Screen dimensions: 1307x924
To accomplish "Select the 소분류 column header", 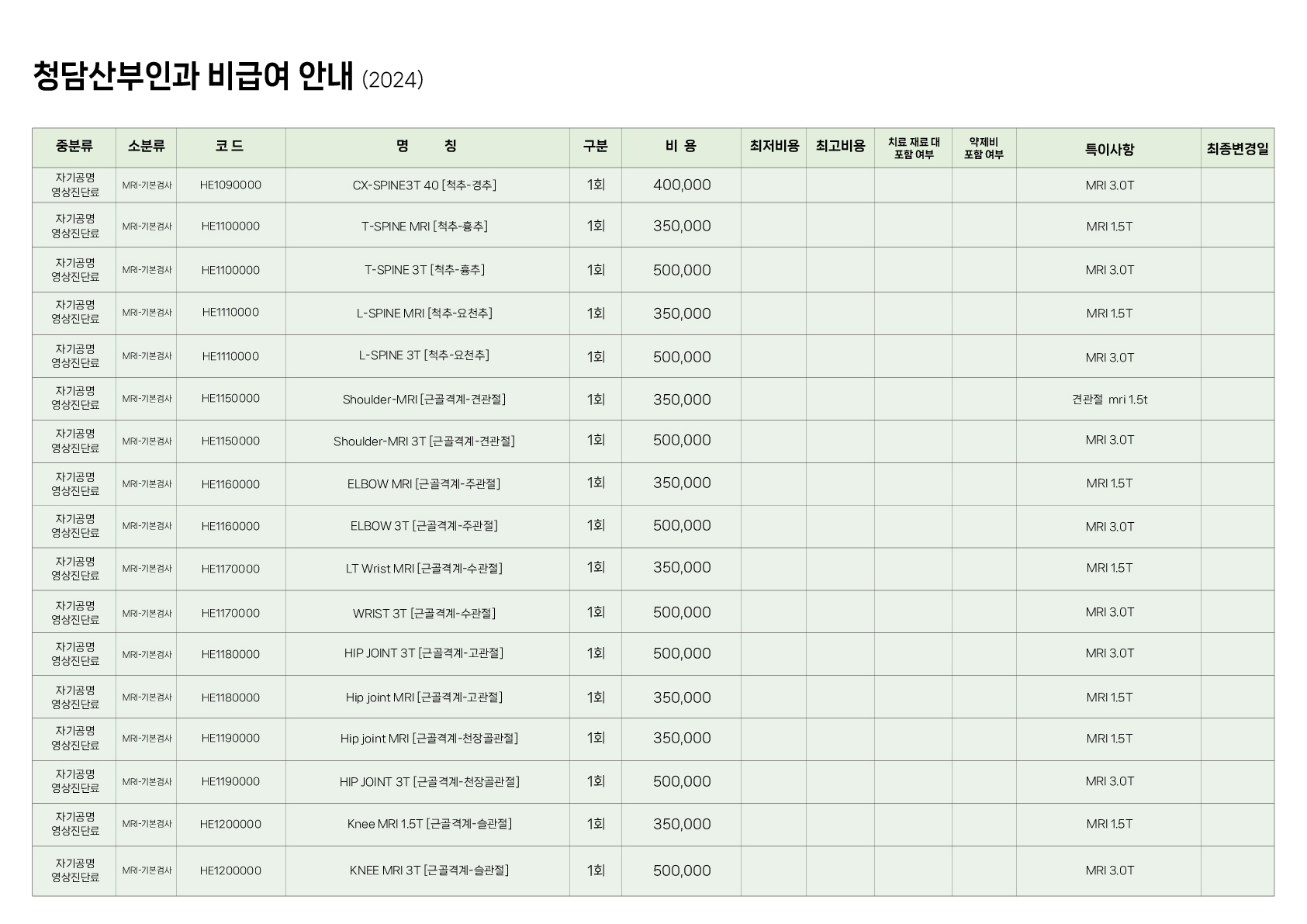I will [146, 147].
